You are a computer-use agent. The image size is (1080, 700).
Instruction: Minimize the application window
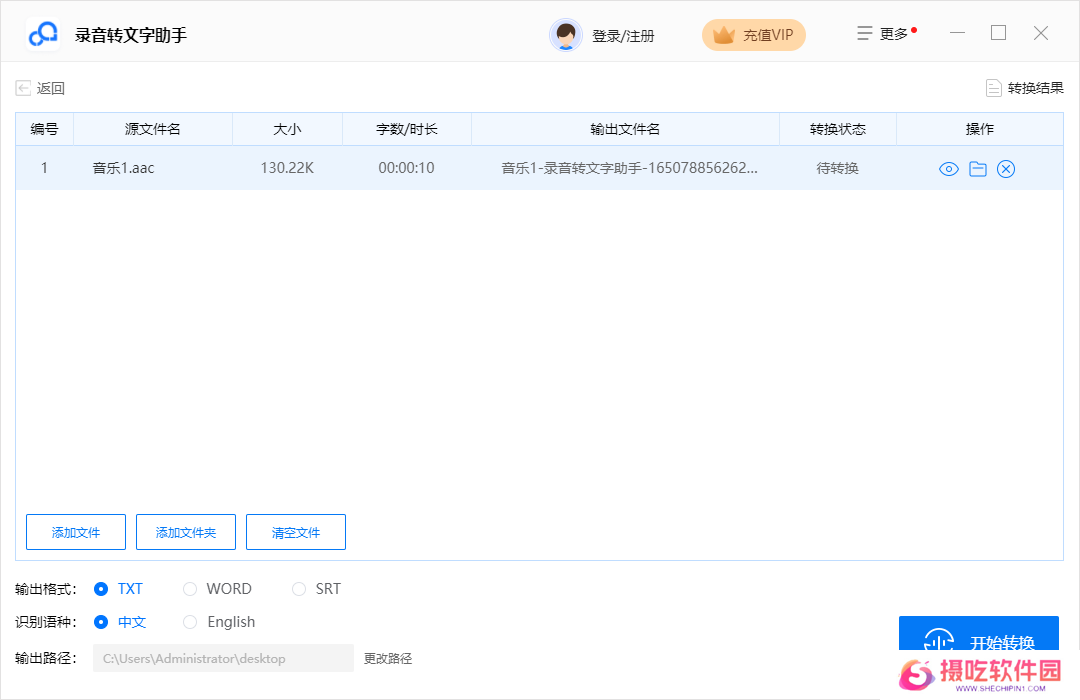coord(957,33)
